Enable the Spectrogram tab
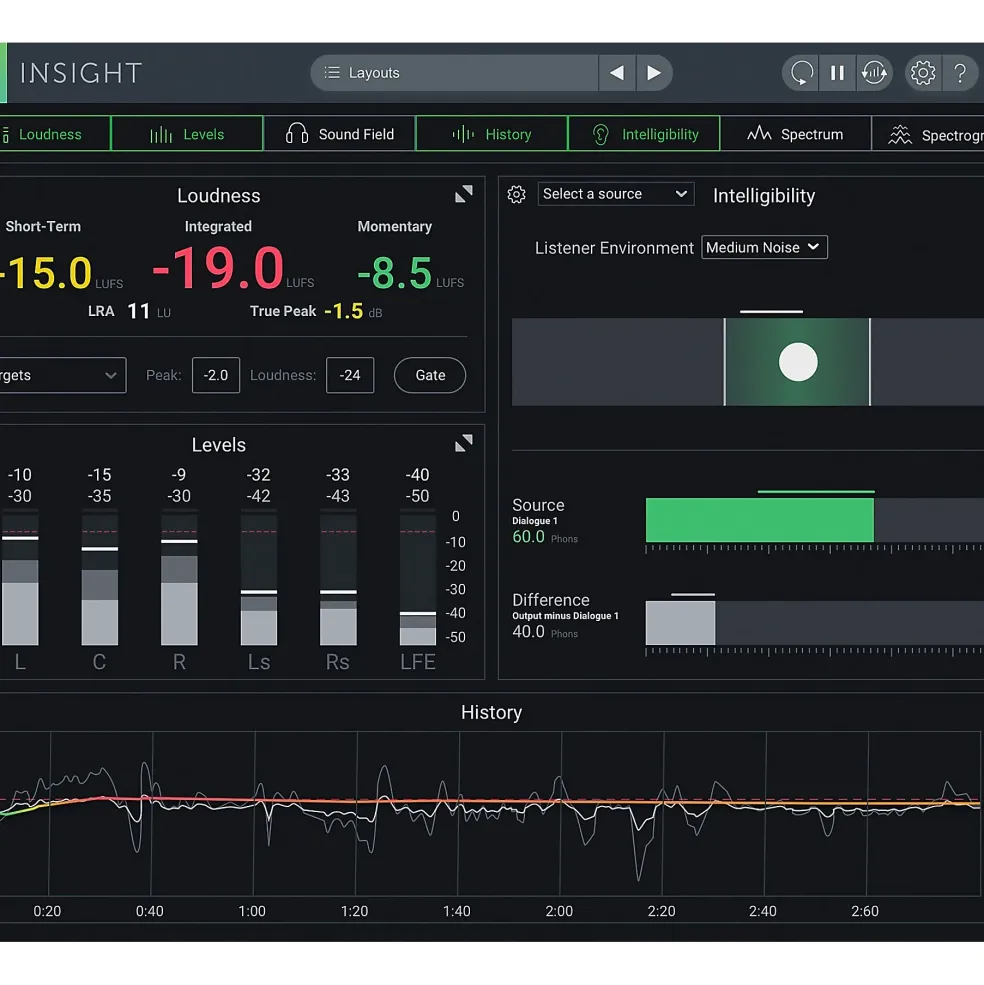Image resolution: width=984 pixels, height=985 pixels. click(928, 133)
